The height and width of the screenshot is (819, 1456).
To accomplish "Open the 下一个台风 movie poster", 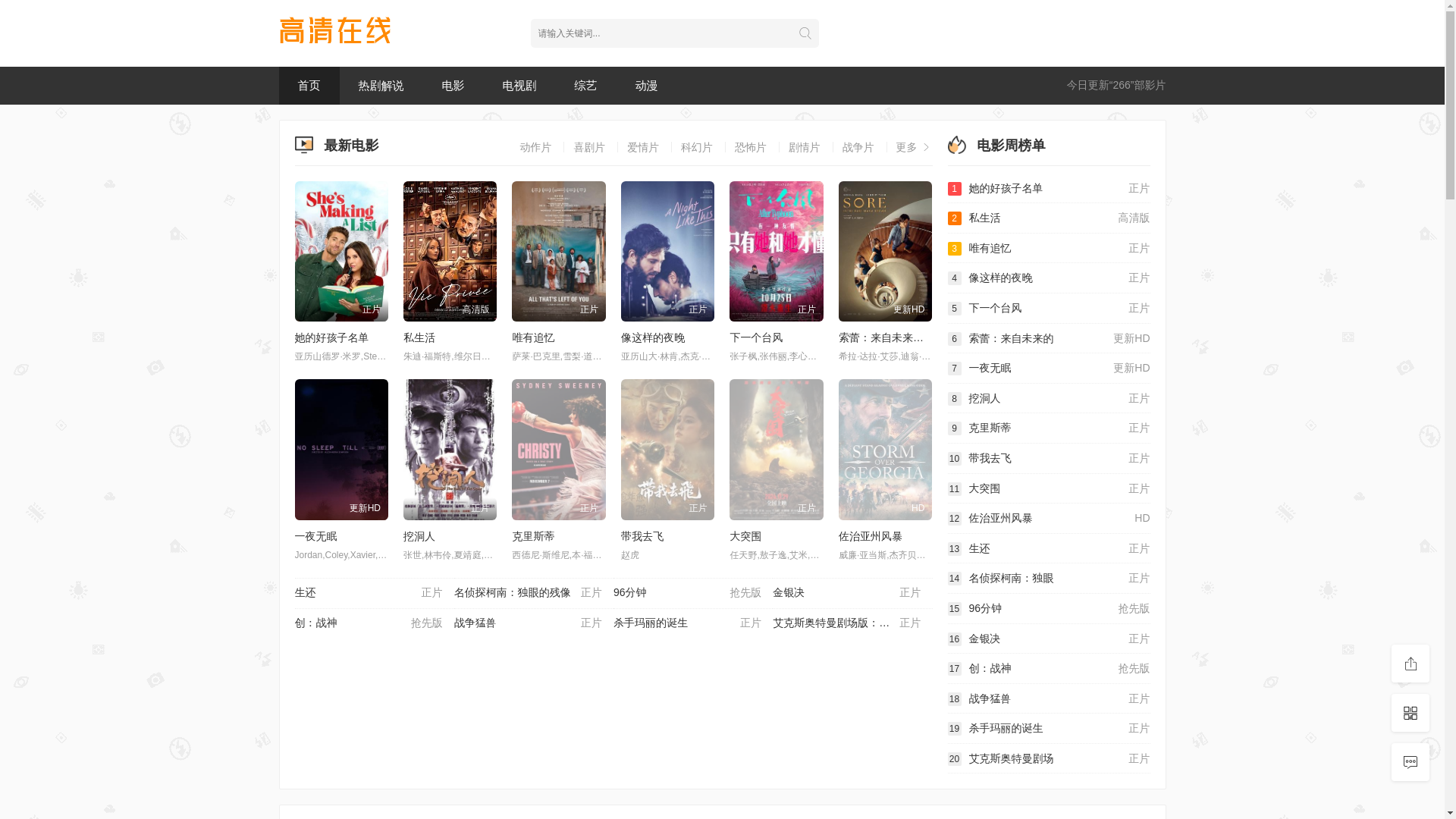I will coord(777,251).
